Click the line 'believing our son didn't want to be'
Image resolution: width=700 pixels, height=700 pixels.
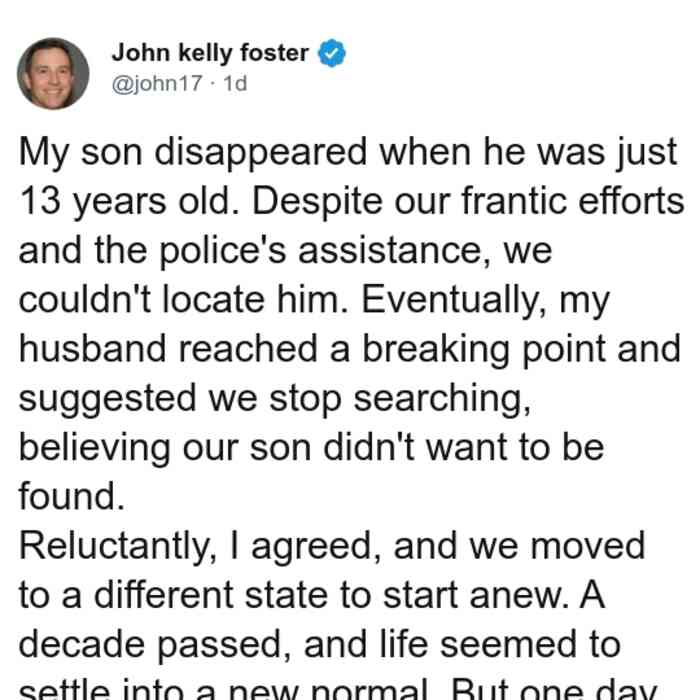[312, 447]
